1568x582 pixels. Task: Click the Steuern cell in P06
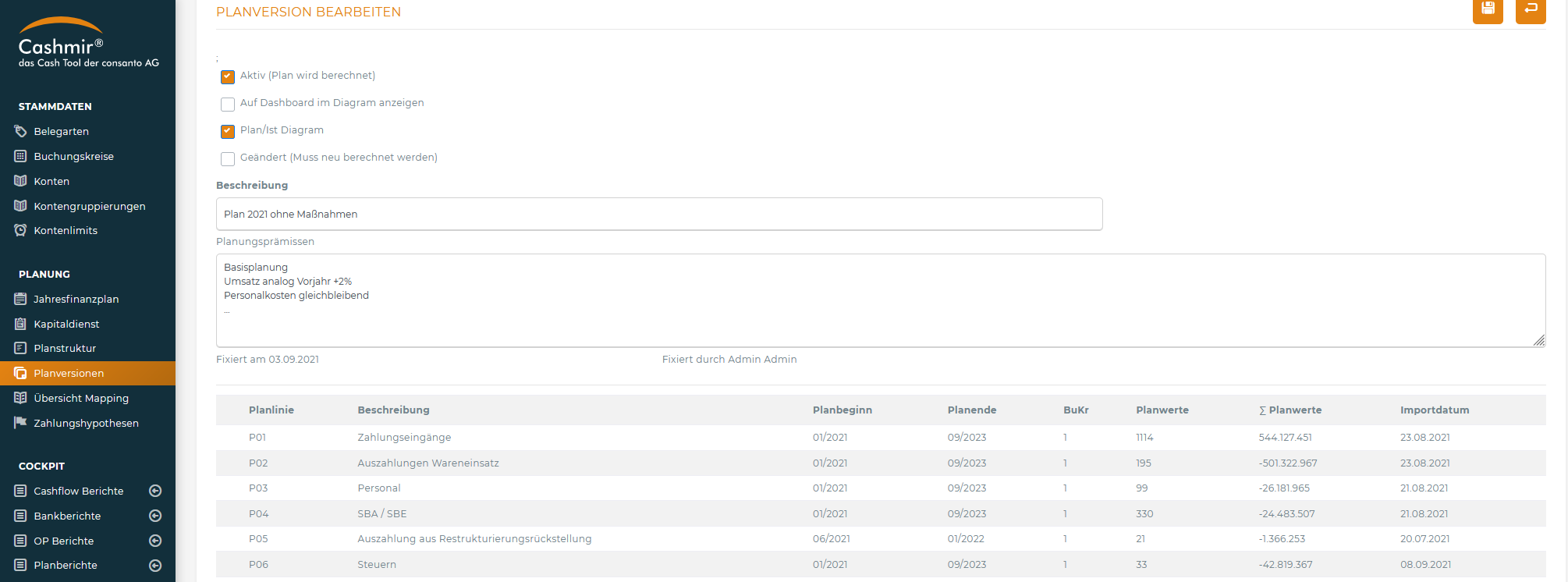click(377, 564)
